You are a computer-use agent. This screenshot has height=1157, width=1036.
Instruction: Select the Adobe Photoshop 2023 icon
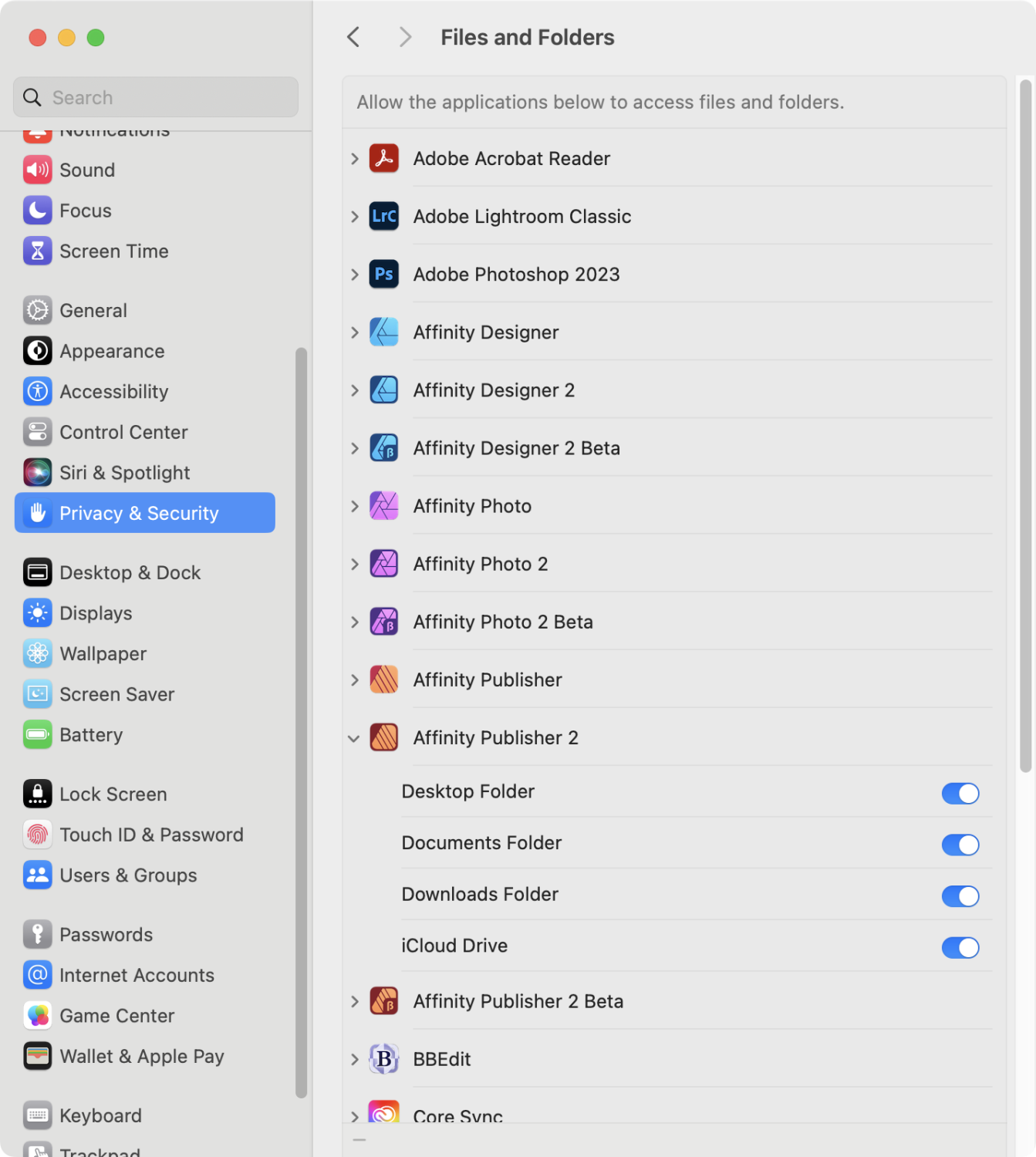(x=383, y=274)
